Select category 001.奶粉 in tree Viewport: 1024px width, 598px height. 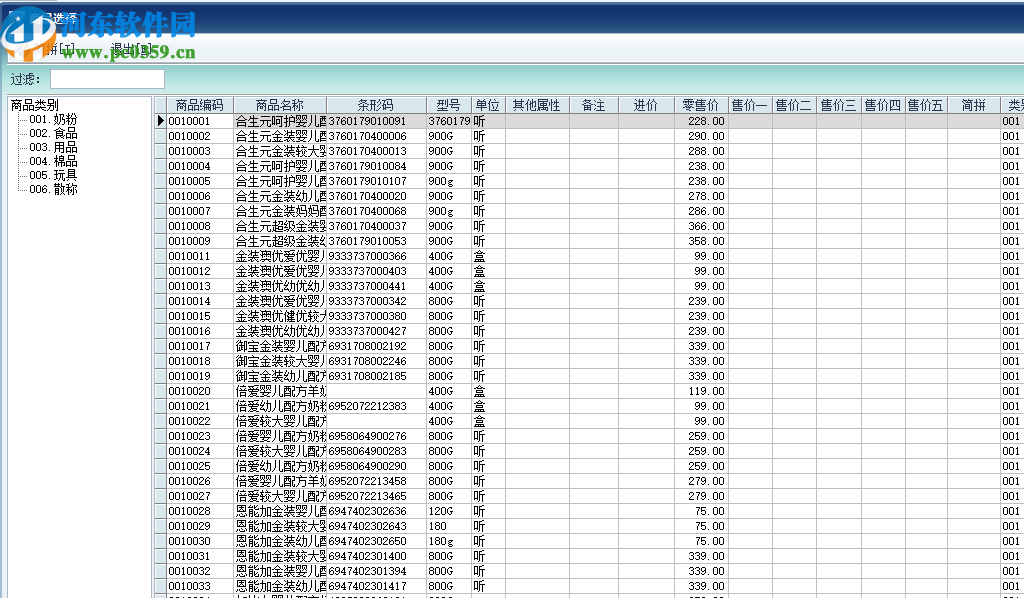(x=53, y=119)
